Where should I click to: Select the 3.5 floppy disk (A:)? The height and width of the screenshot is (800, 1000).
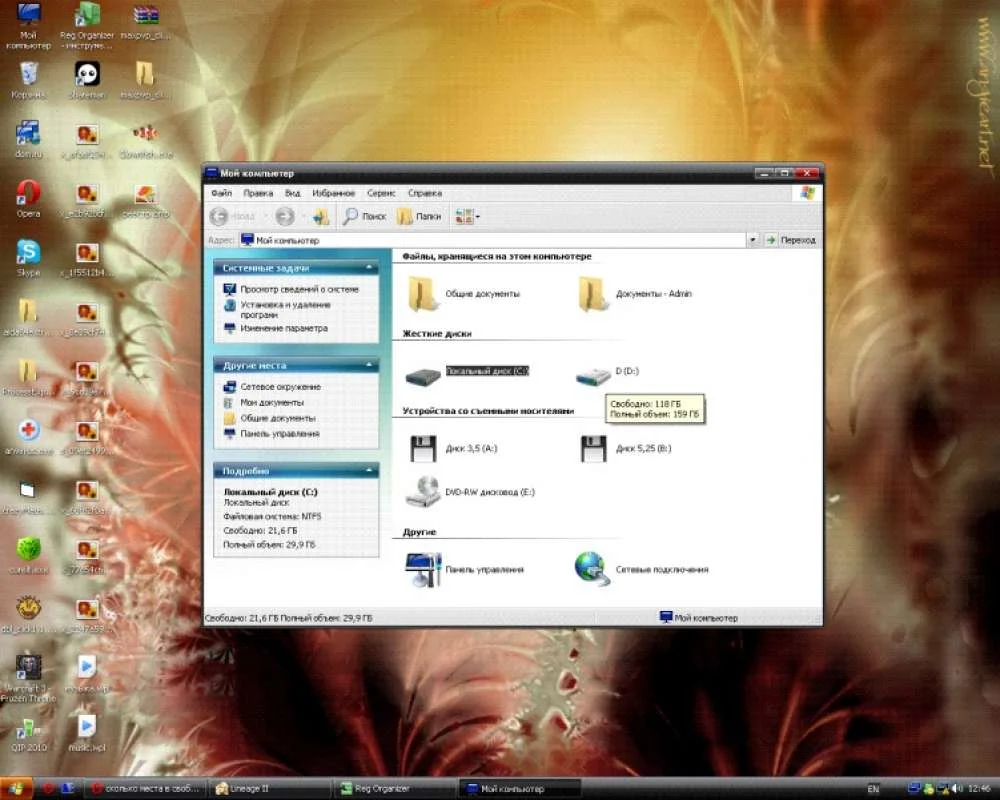423,447
